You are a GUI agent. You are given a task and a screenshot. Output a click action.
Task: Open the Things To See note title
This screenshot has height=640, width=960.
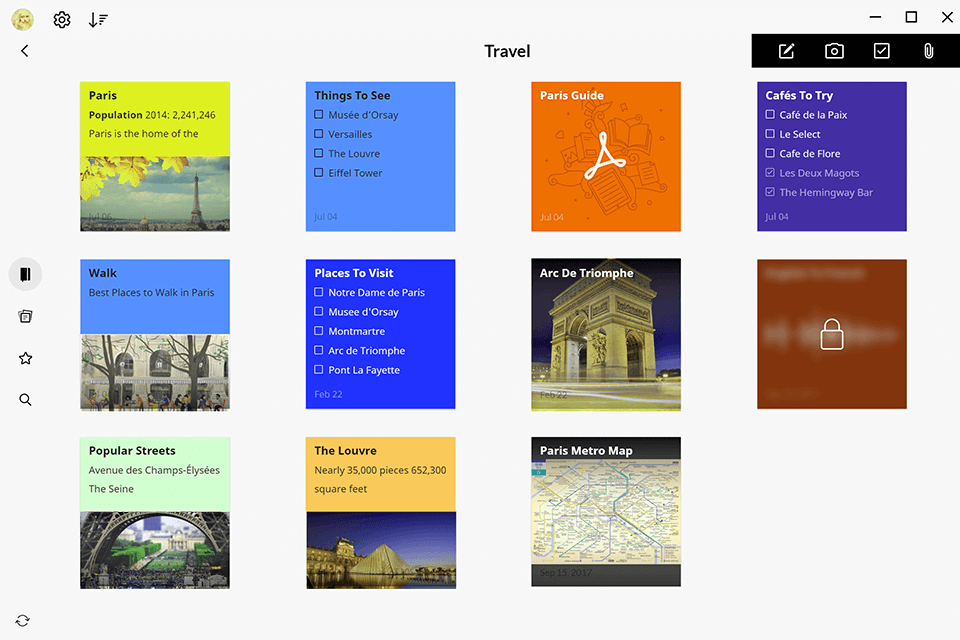(x=352, y=96)
